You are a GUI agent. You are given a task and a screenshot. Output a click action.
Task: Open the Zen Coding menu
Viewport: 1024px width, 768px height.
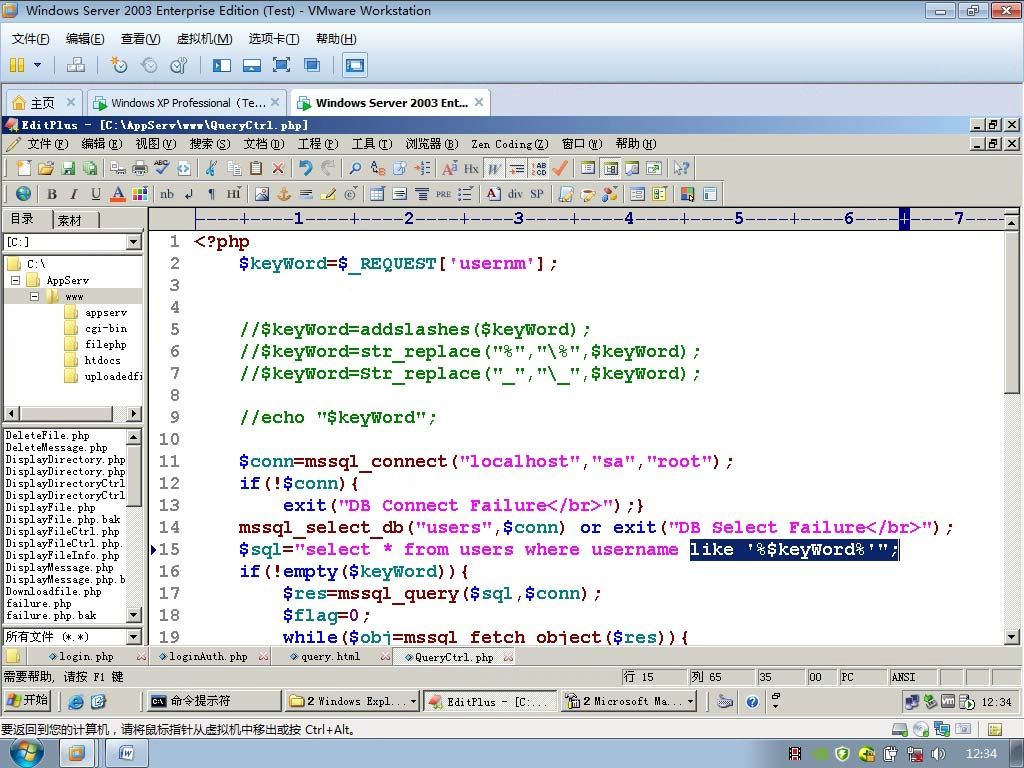pos(510,144)
